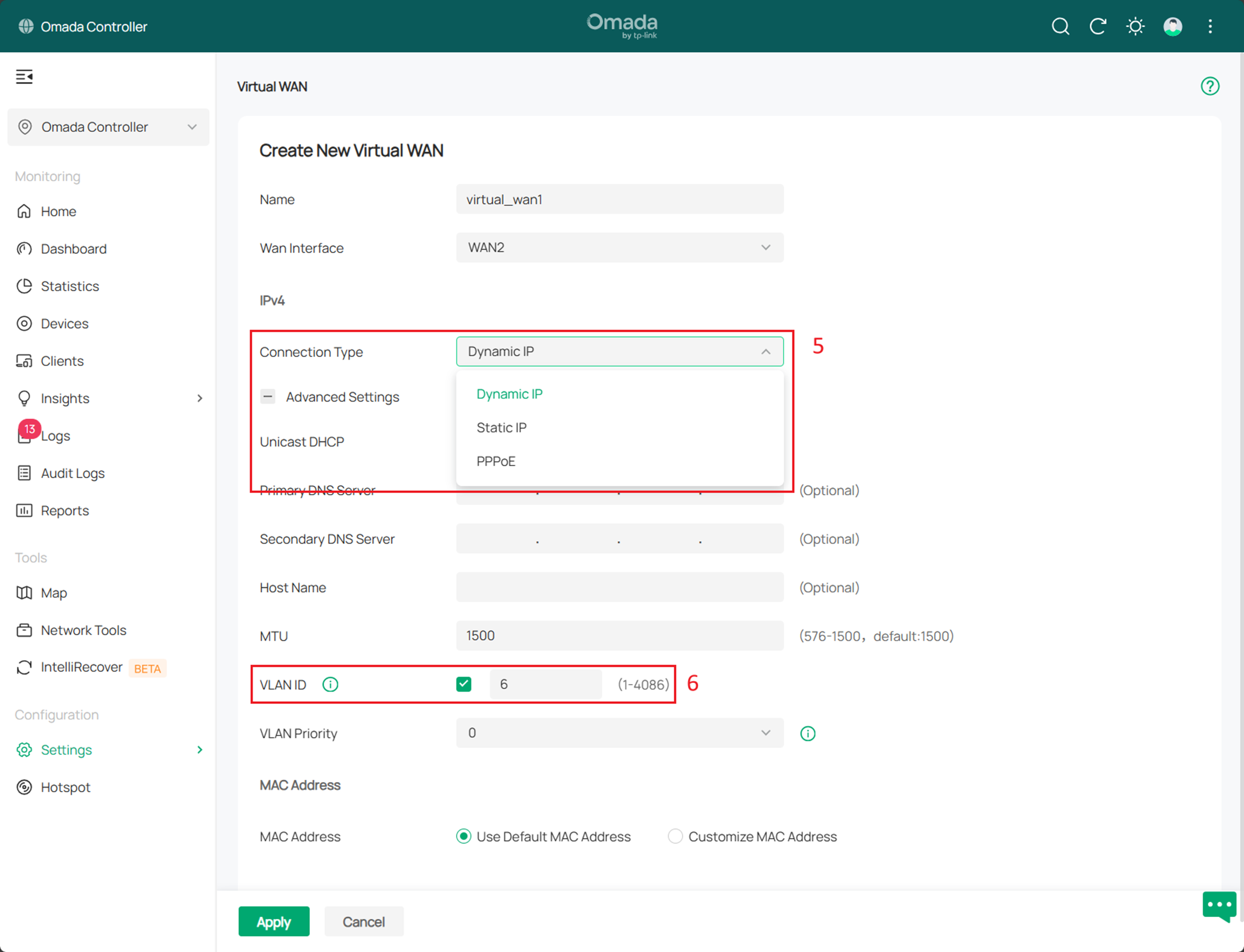
Task: Click the Logs badge showing 13
Action: (x=30, y=429)
